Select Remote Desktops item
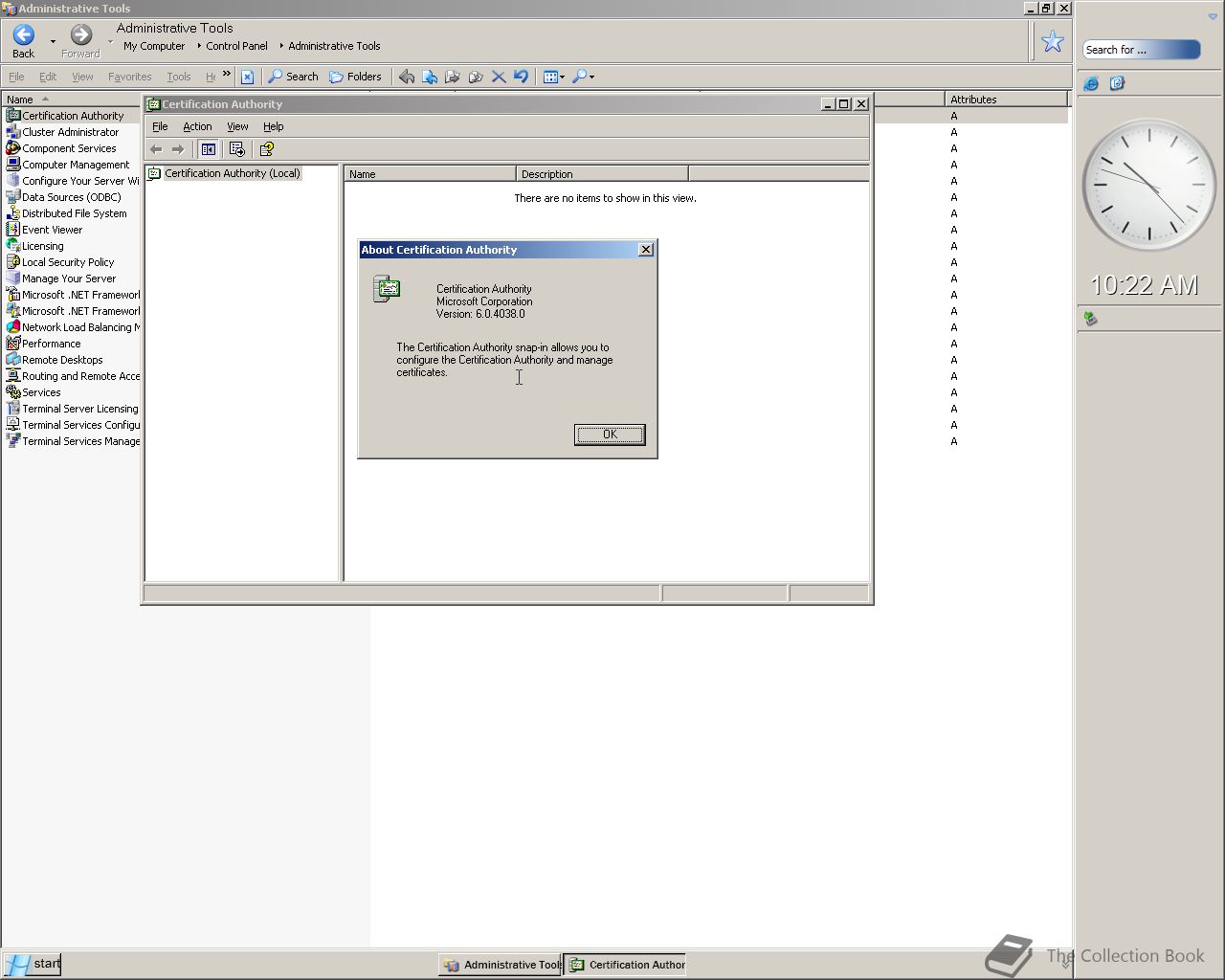The image size is (1225, 980). 62,360
